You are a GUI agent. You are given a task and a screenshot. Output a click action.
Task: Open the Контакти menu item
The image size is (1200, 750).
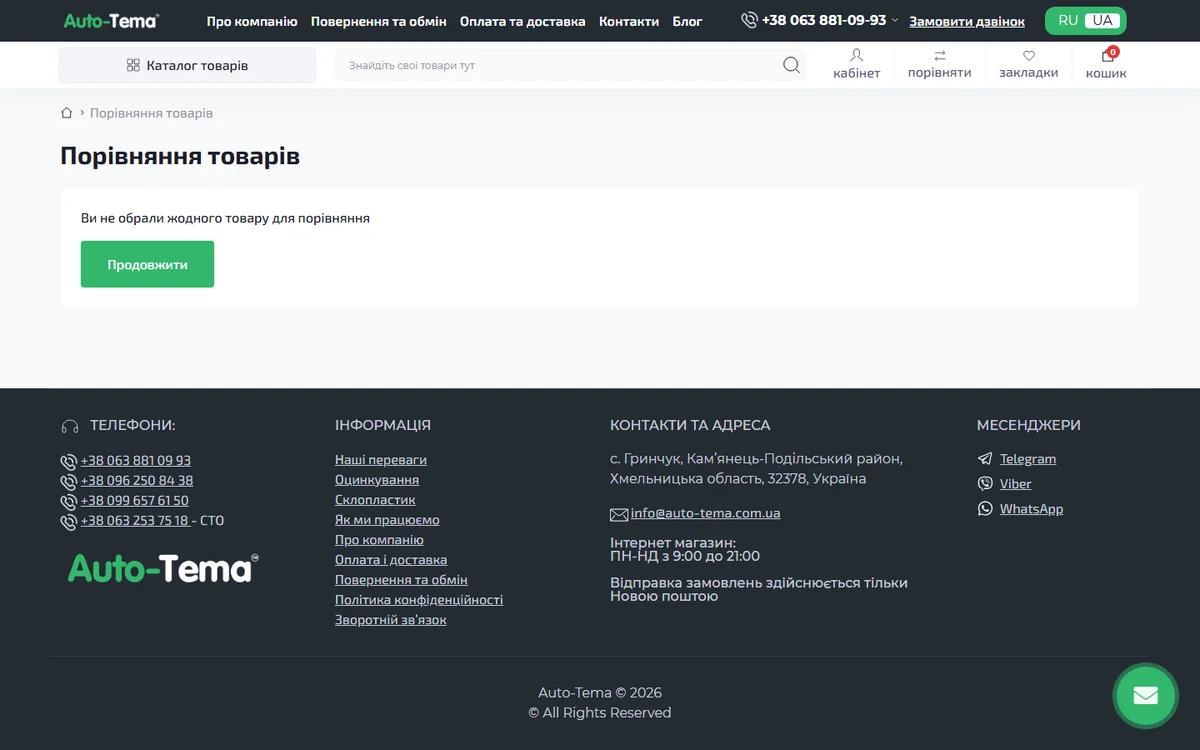pos(629,21)
